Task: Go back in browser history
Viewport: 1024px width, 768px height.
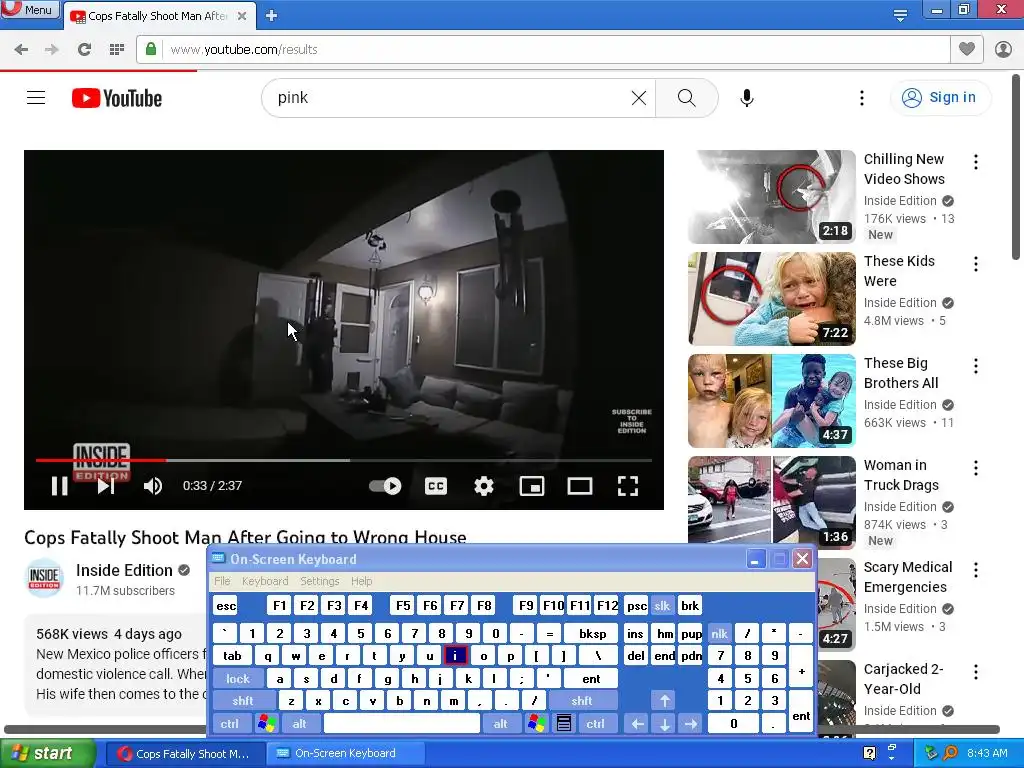Action: pos(21,50)
